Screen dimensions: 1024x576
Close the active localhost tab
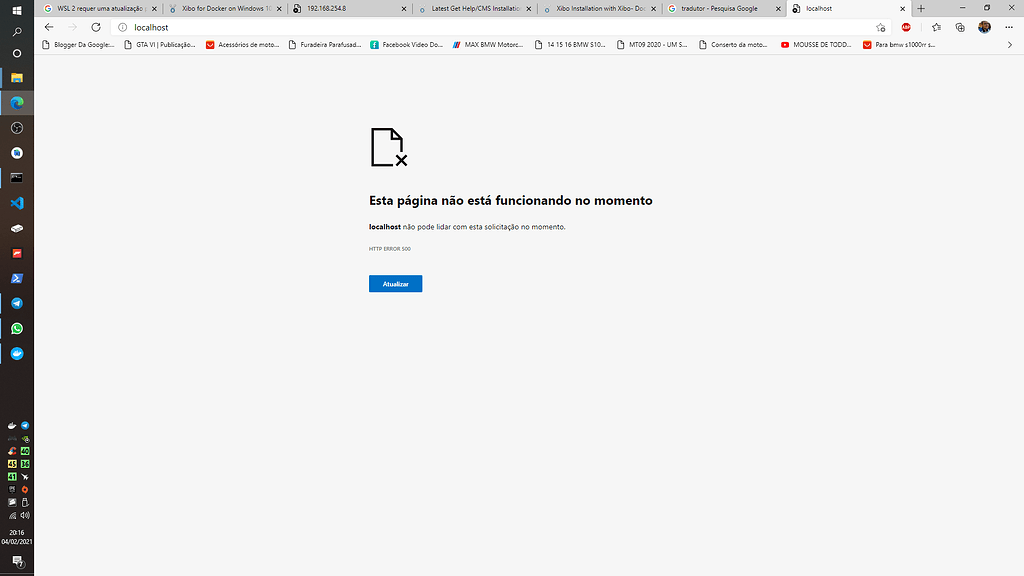[903, 8]
